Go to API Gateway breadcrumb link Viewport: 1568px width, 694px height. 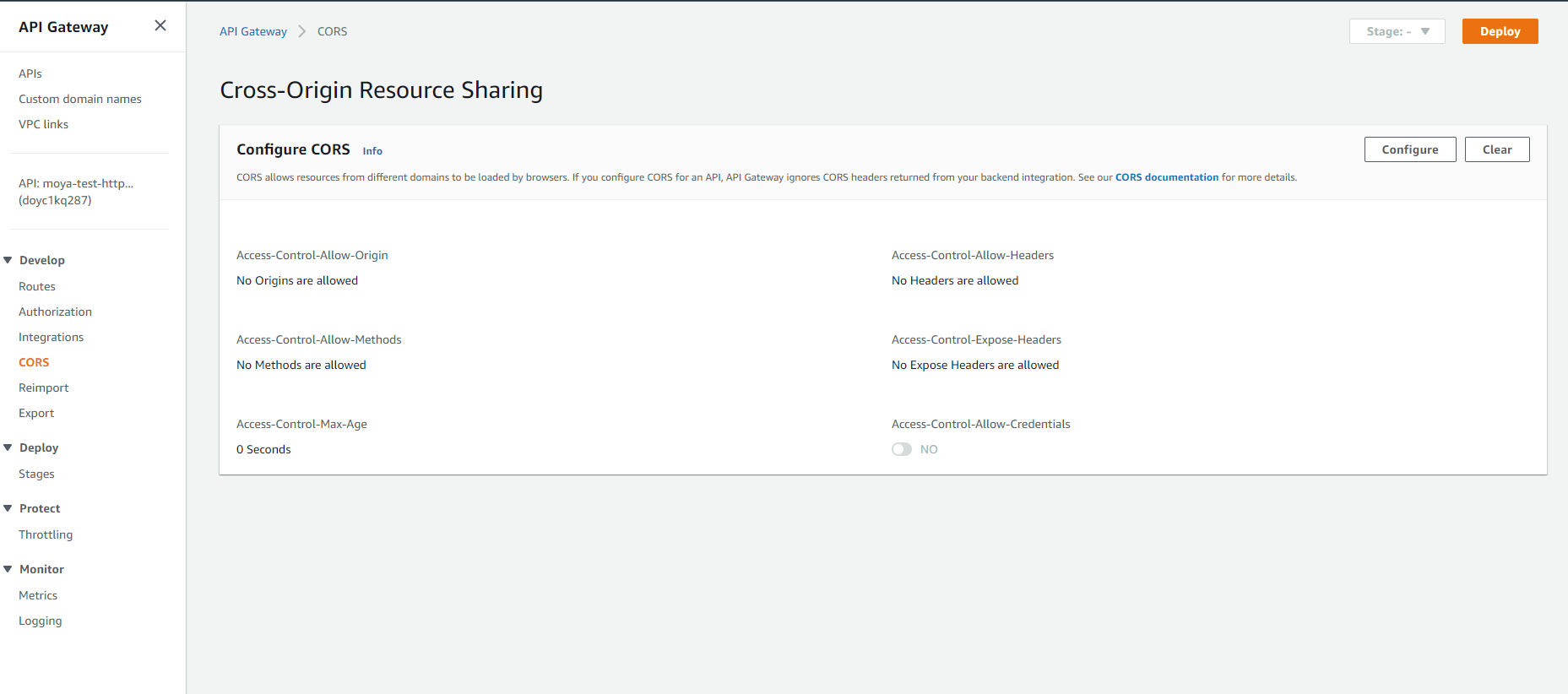click(x=253, y=31)
